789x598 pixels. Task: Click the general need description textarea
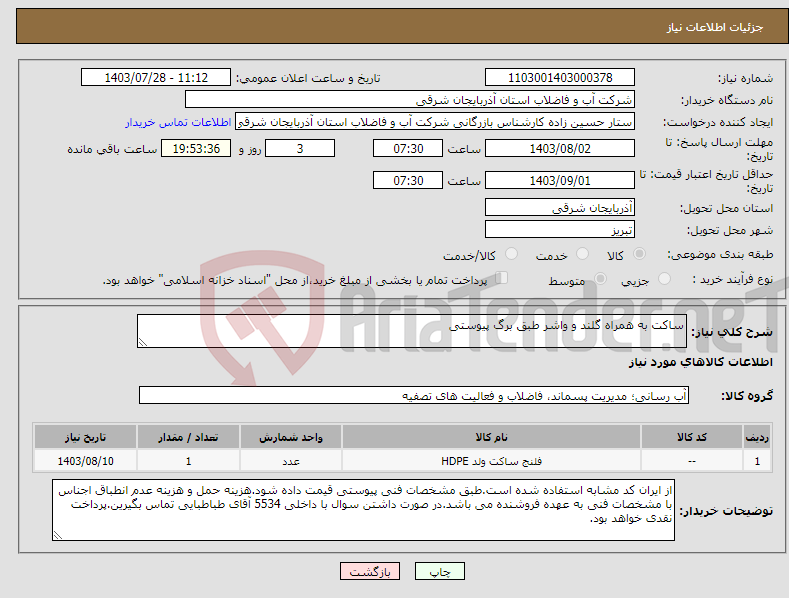point(412,331)
